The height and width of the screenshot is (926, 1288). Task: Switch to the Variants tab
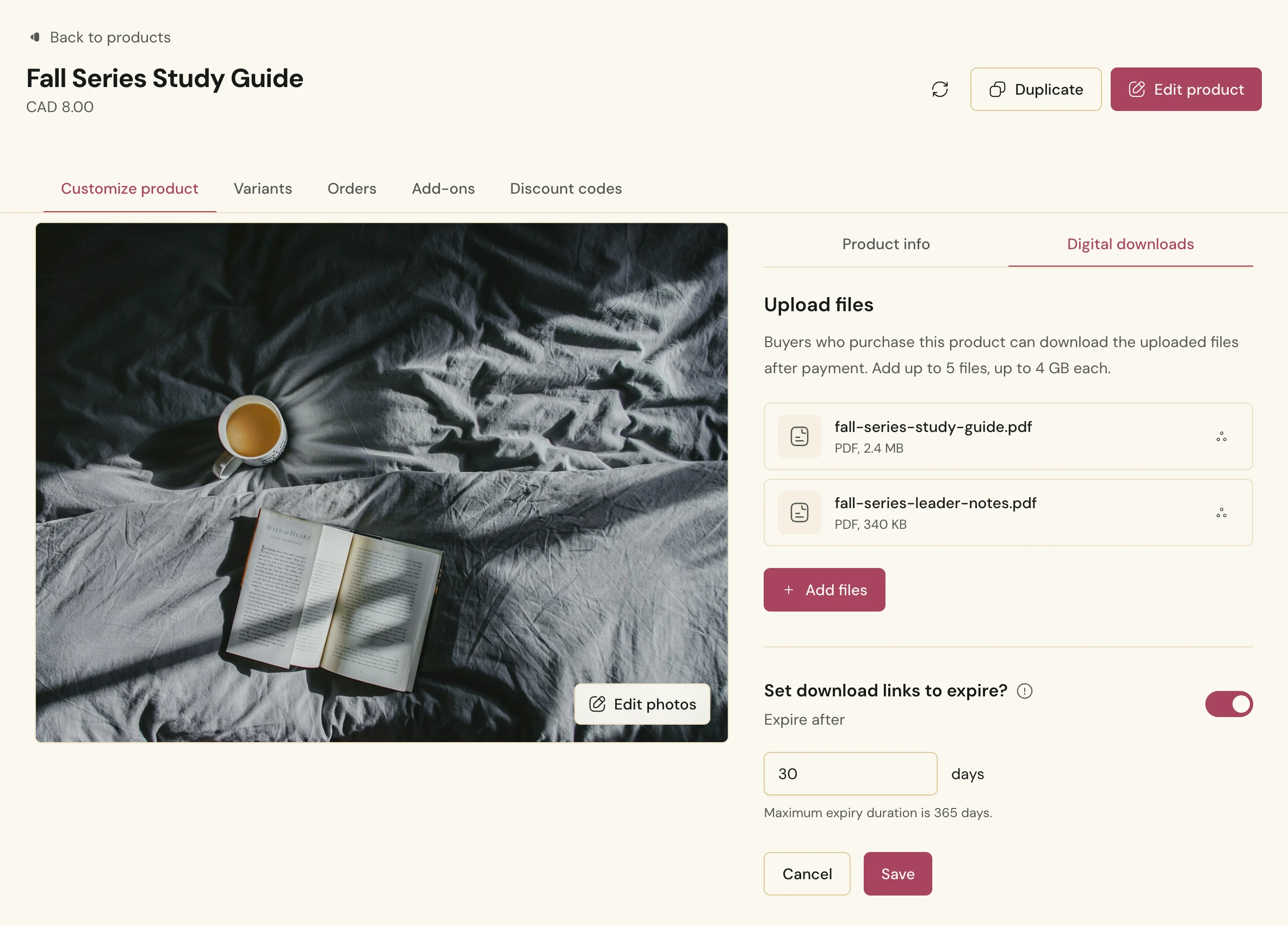pyautogui.click(x=263, y=189)
